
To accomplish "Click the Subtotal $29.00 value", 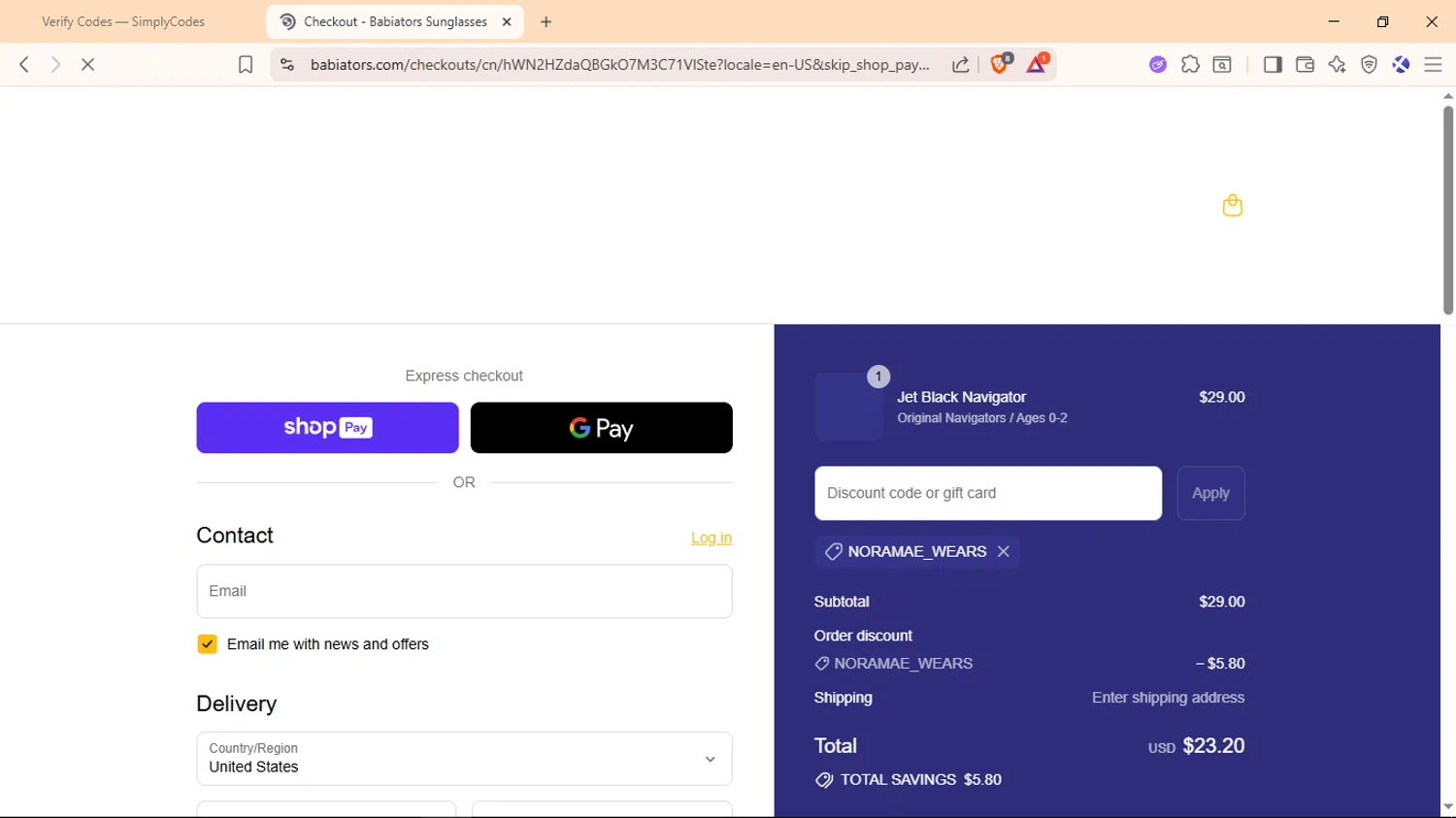I will coord(1221,602).
